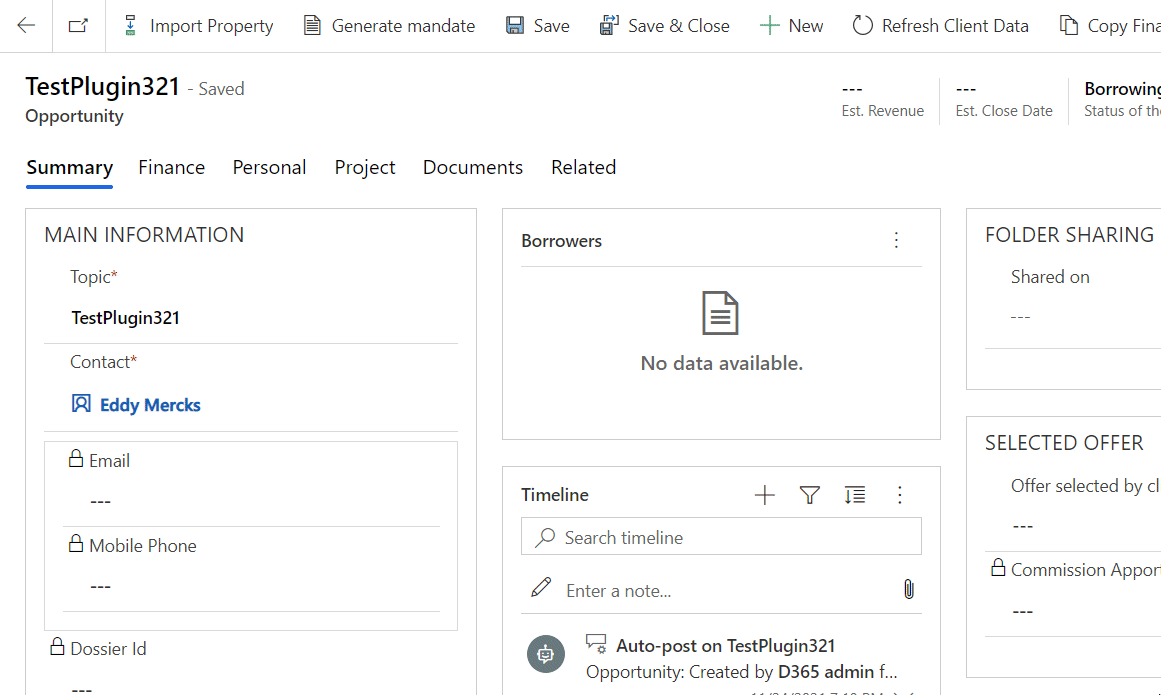1161x695 pixels.
Task: Open Timeline more commands ellipsis
Action: pos(899,495)
